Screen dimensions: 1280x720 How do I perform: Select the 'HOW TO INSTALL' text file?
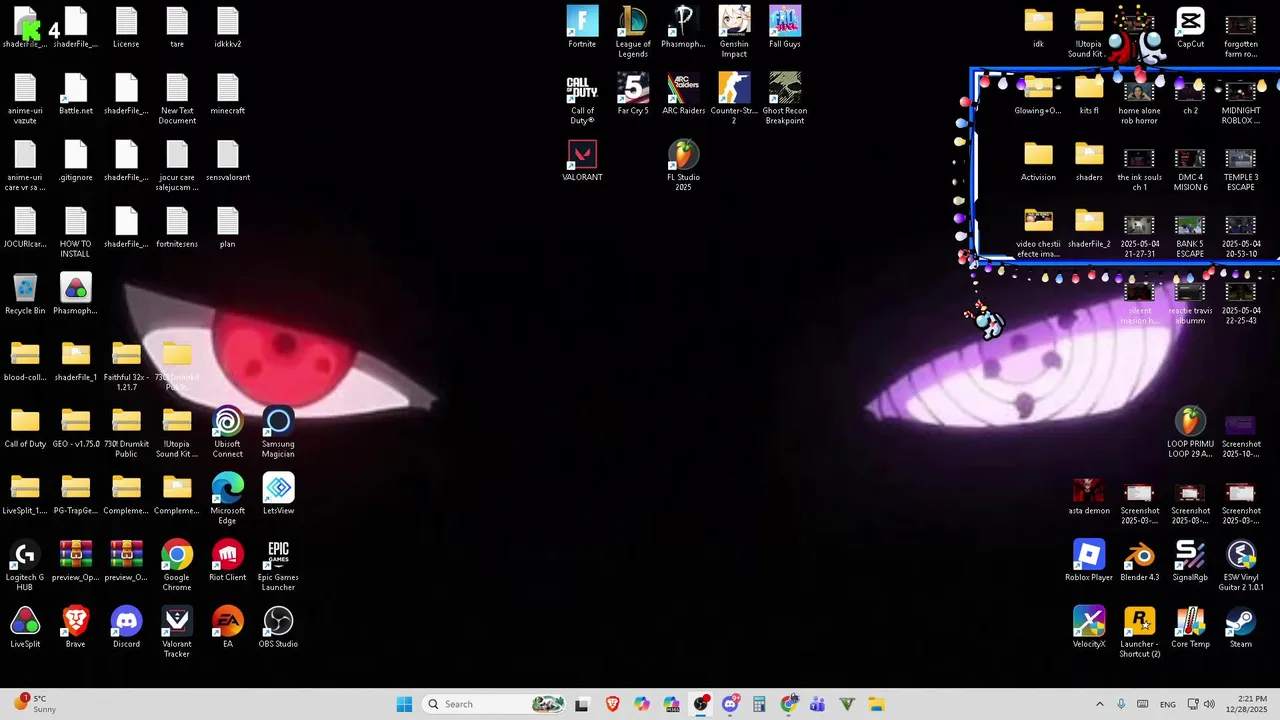[x=76, y=233]
